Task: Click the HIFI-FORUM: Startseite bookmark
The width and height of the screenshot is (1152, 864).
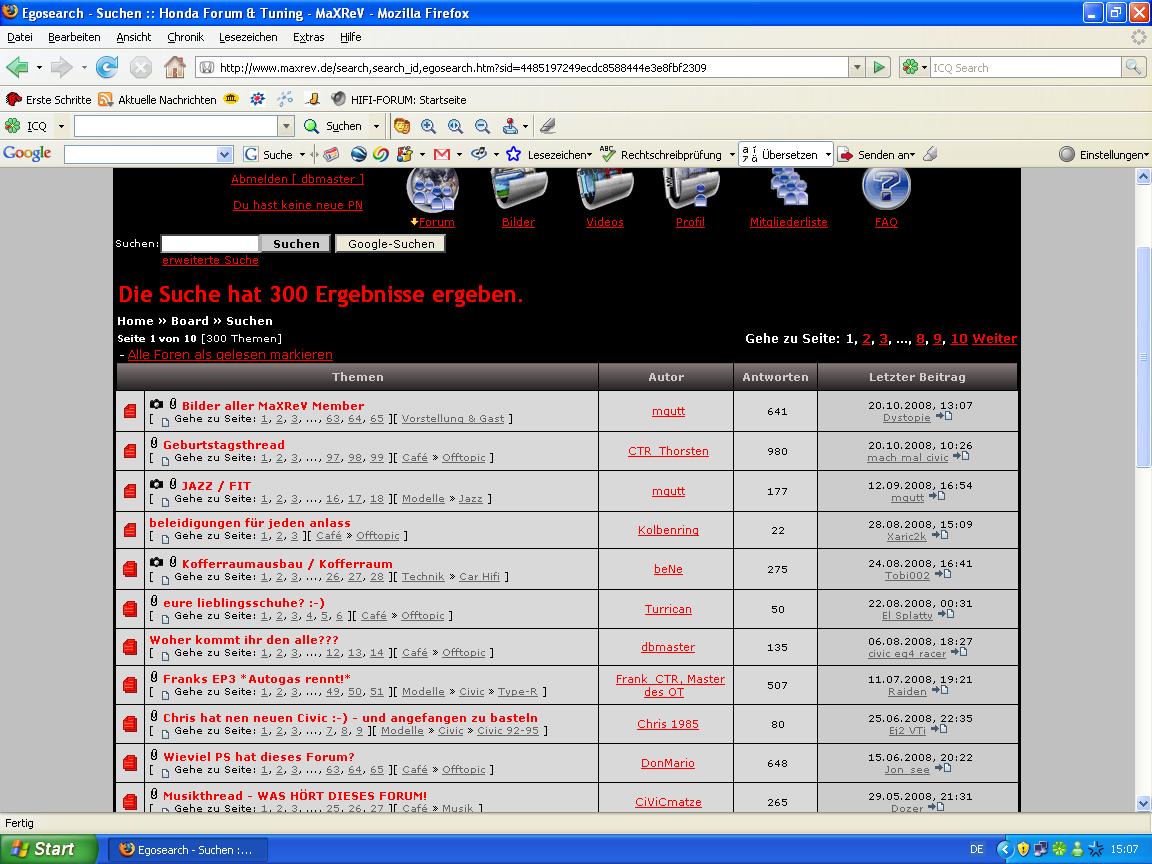Action: 399,99
